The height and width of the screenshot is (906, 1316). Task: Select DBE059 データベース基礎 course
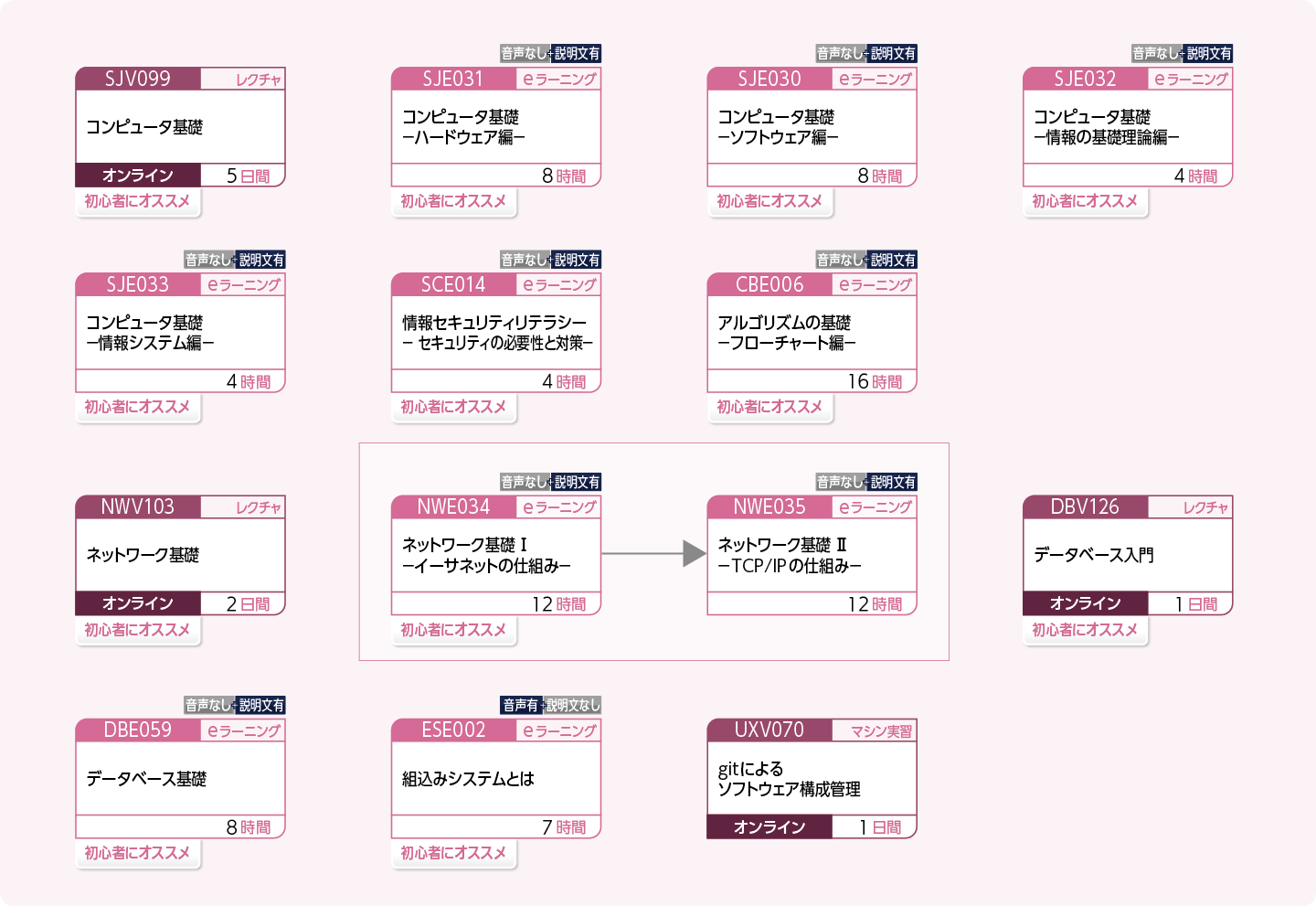click(x=180, y=778)
